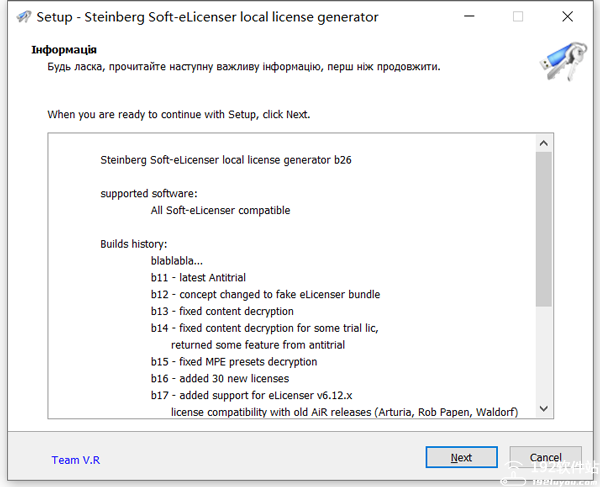This screenshot has width=600, height=487.
Task: Click the 'b16 - added 30 new licenses' line
Action: [220, 379]
